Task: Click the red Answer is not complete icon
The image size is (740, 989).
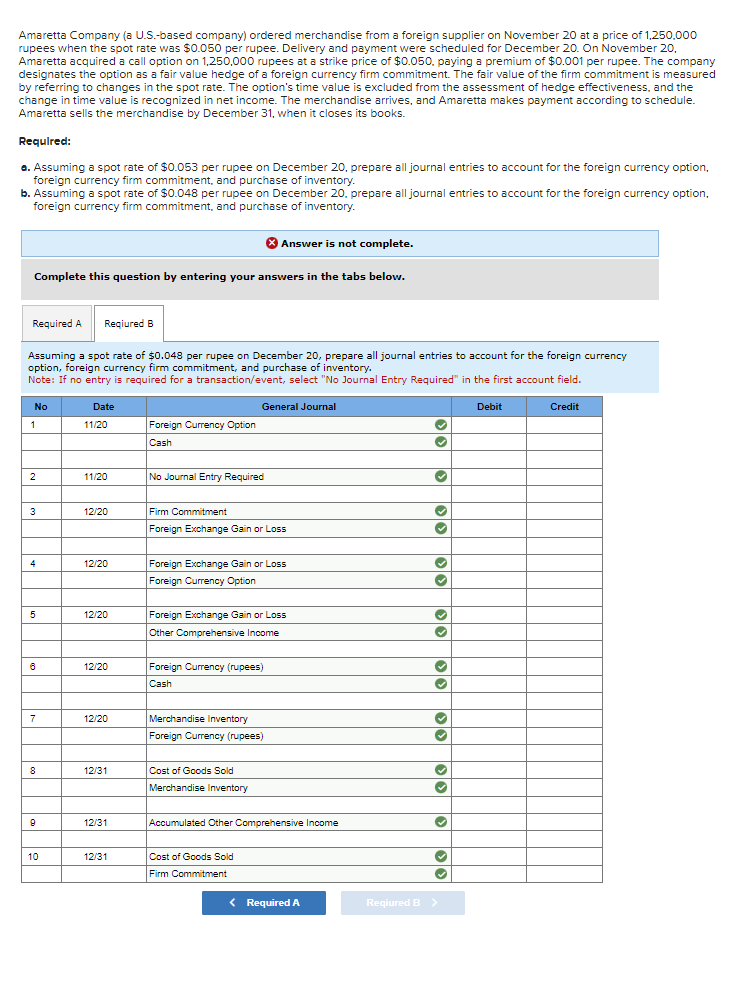Action: click(272, 243)
